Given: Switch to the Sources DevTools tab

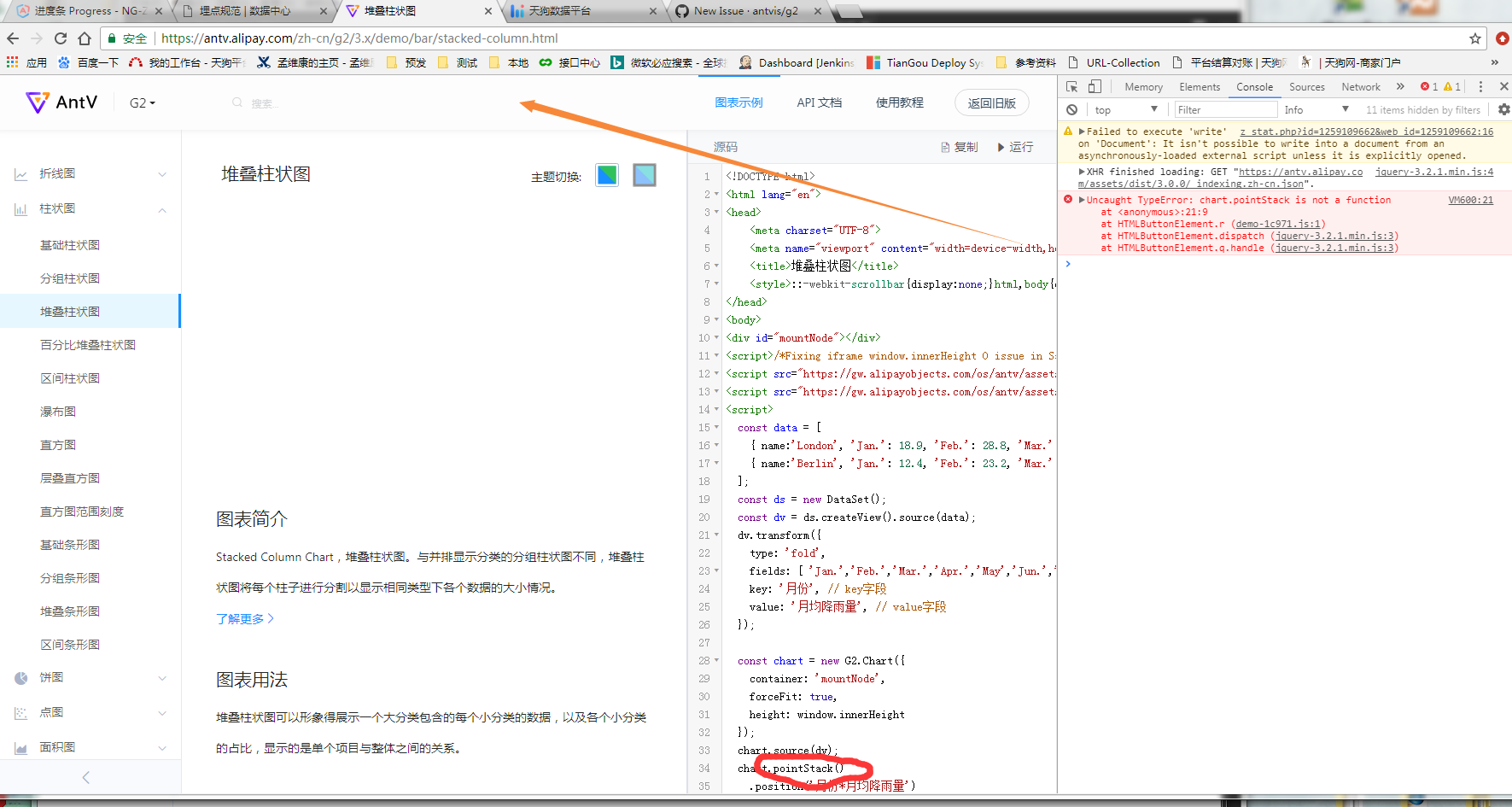Looking at the screenshot, I should click(1307, 87).
